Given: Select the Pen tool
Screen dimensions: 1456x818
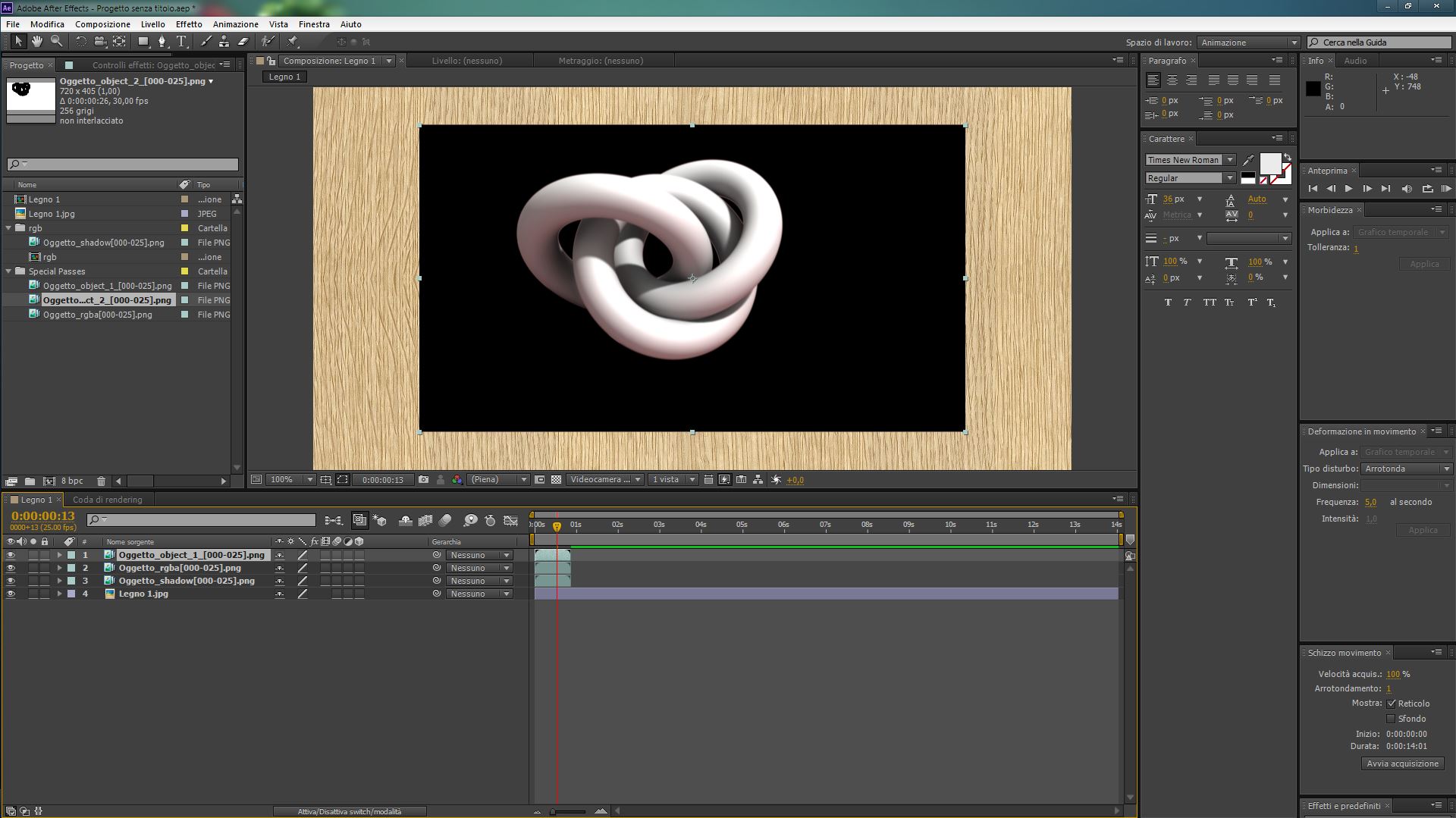Looking at the screenshot, I should (x=162, y=42).
